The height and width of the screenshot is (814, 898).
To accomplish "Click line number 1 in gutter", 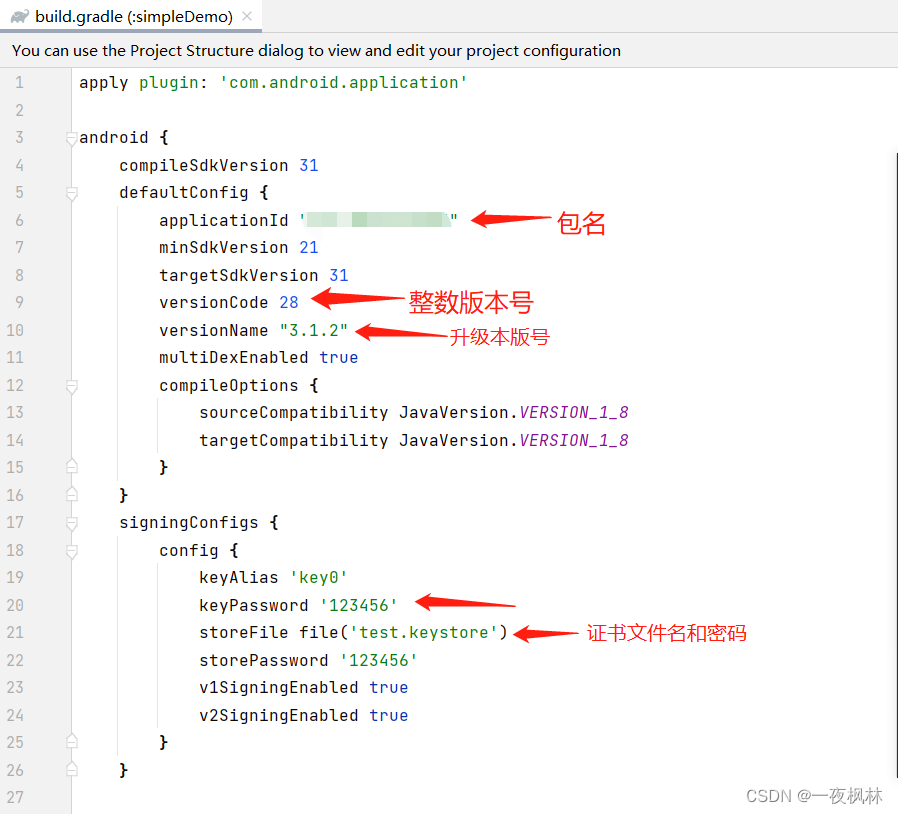I will coord(19,82).
